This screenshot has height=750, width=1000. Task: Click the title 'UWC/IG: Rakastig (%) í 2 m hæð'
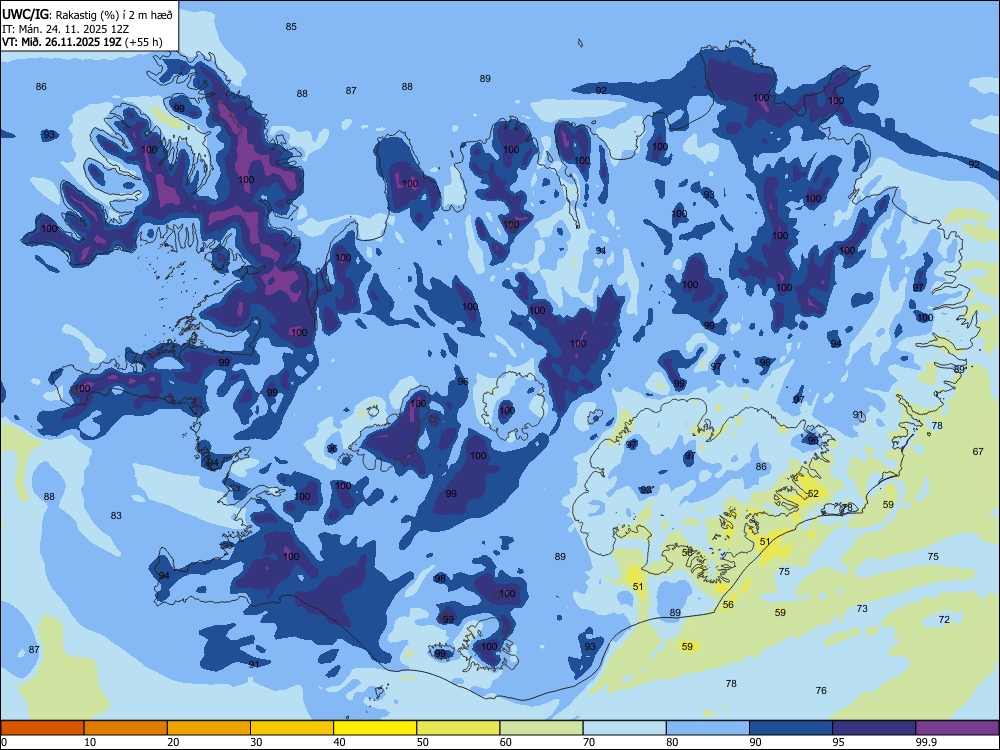(x=87, y=15)
